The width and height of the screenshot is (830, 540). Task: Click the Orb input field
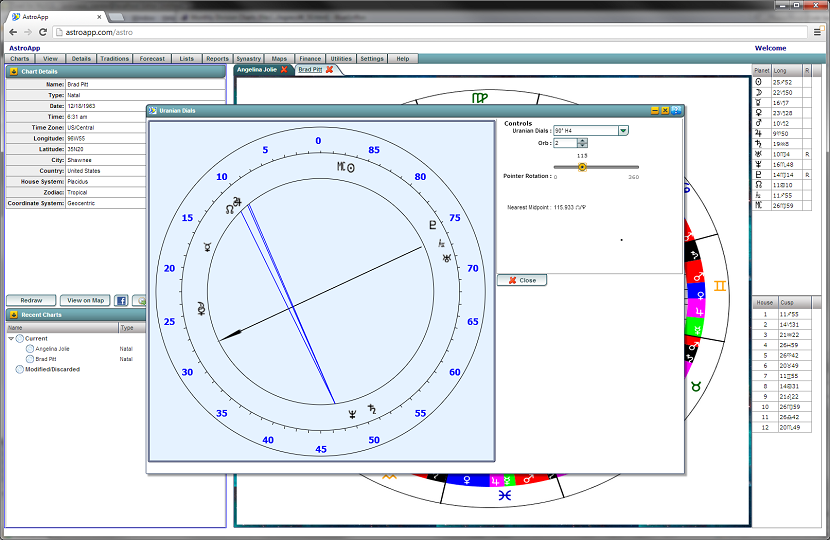click(565, 143)
